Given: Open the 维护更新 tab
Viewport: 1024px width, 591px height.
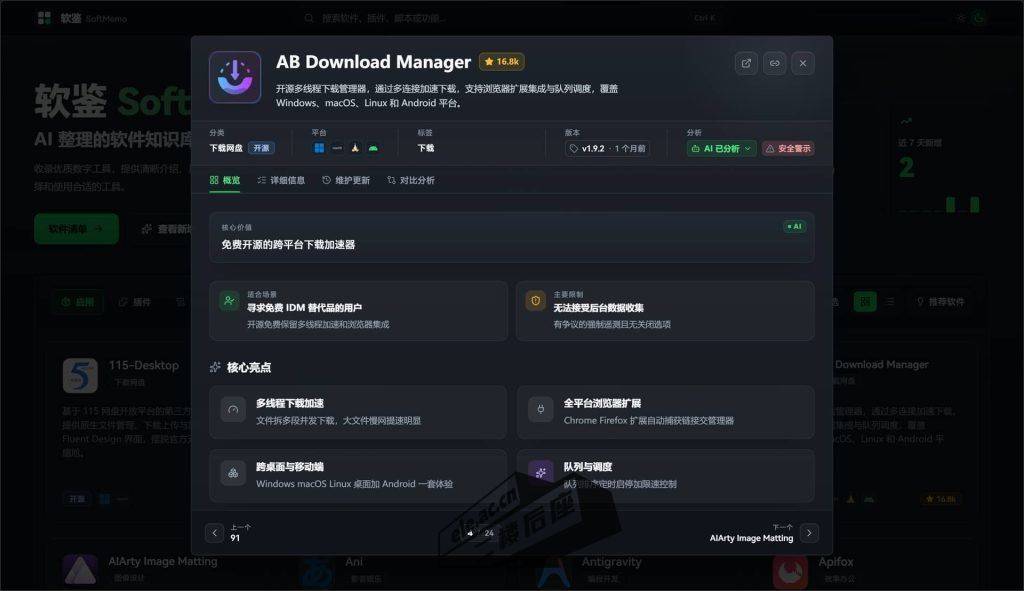Looking at the screenshot, I should point(346,180).
